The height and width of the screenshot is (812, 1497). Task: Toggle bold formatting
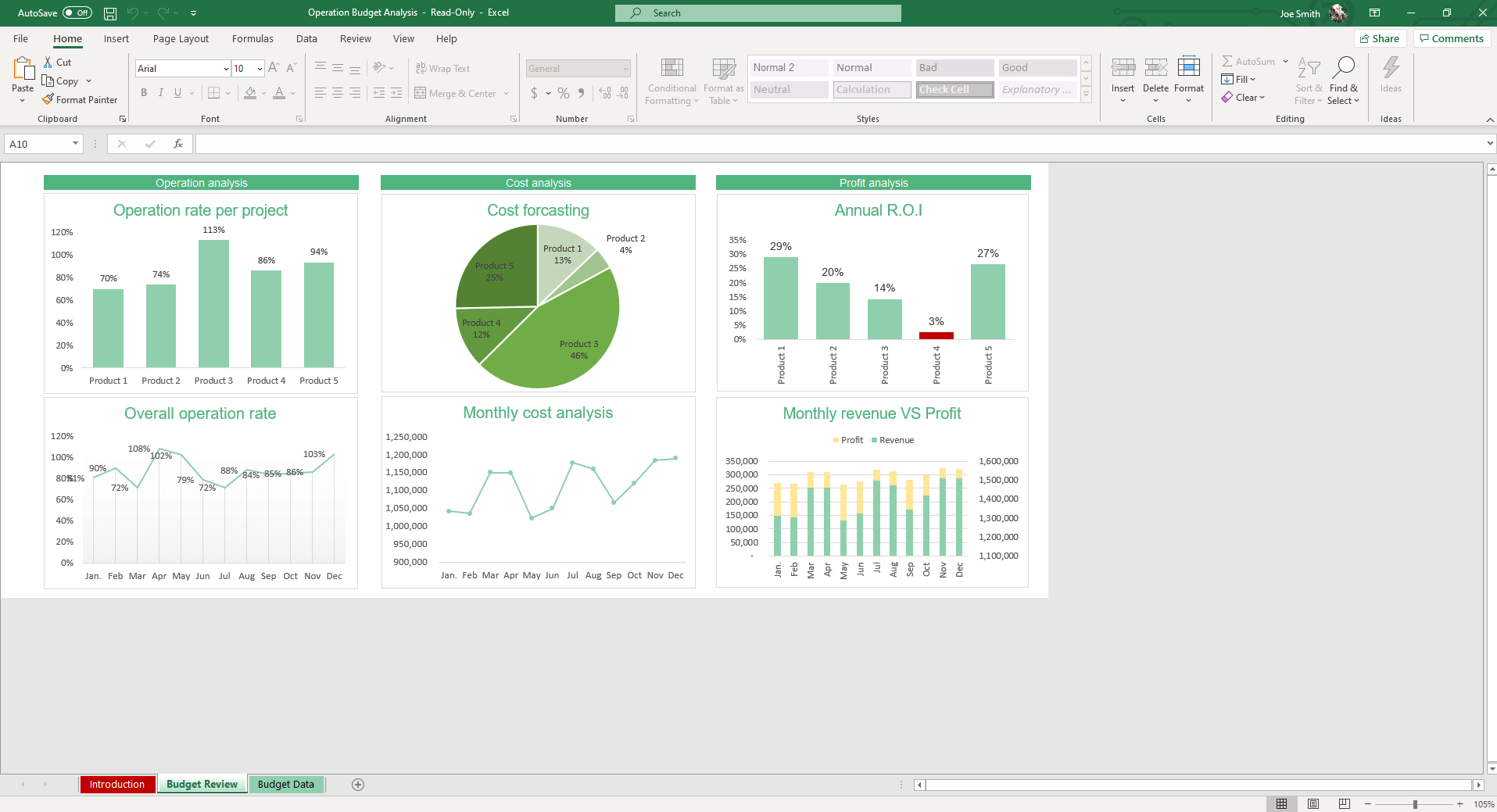coord(143,93)
